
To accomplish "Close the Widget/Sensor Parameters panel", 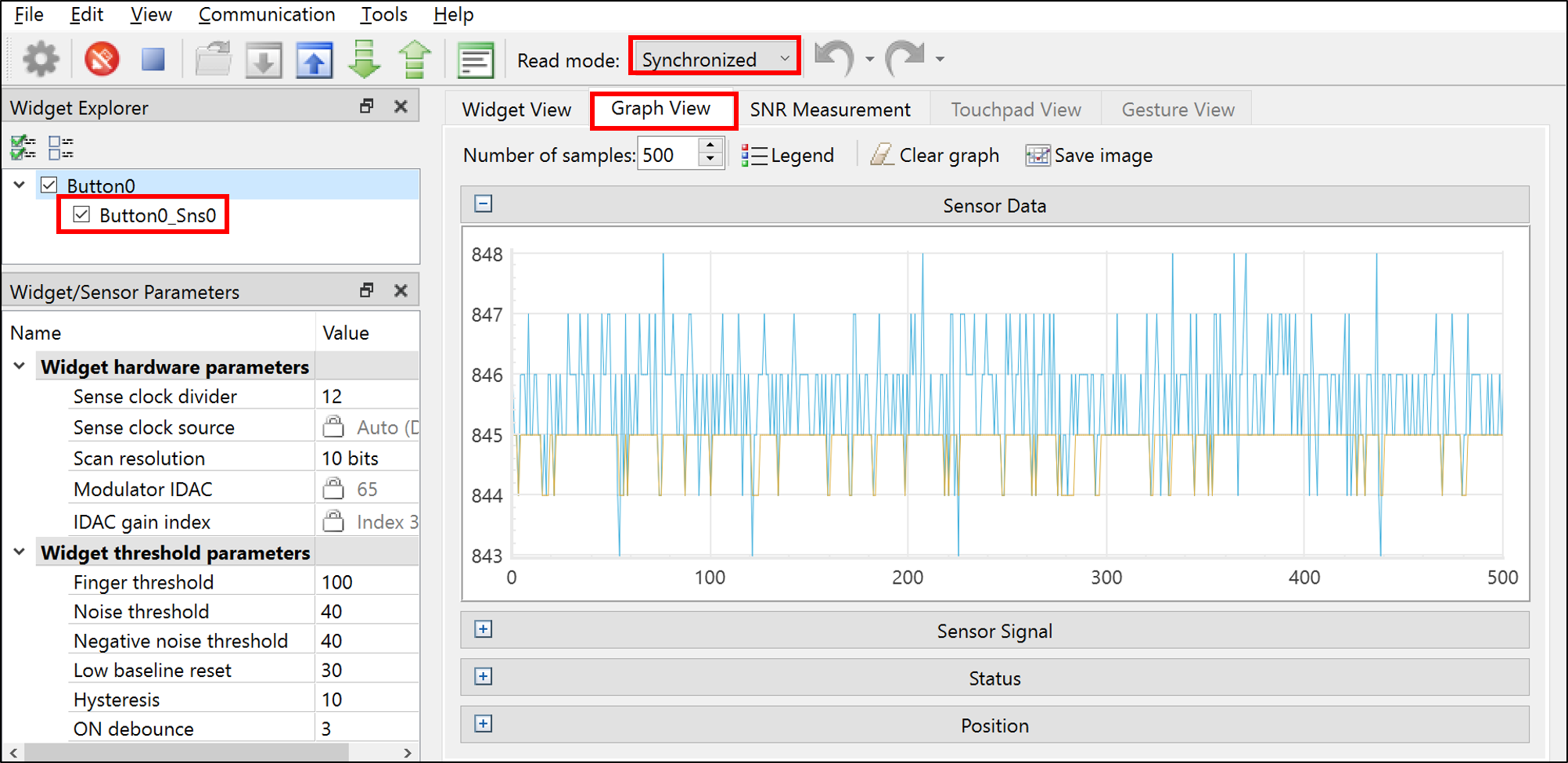I will pos(401,290).
